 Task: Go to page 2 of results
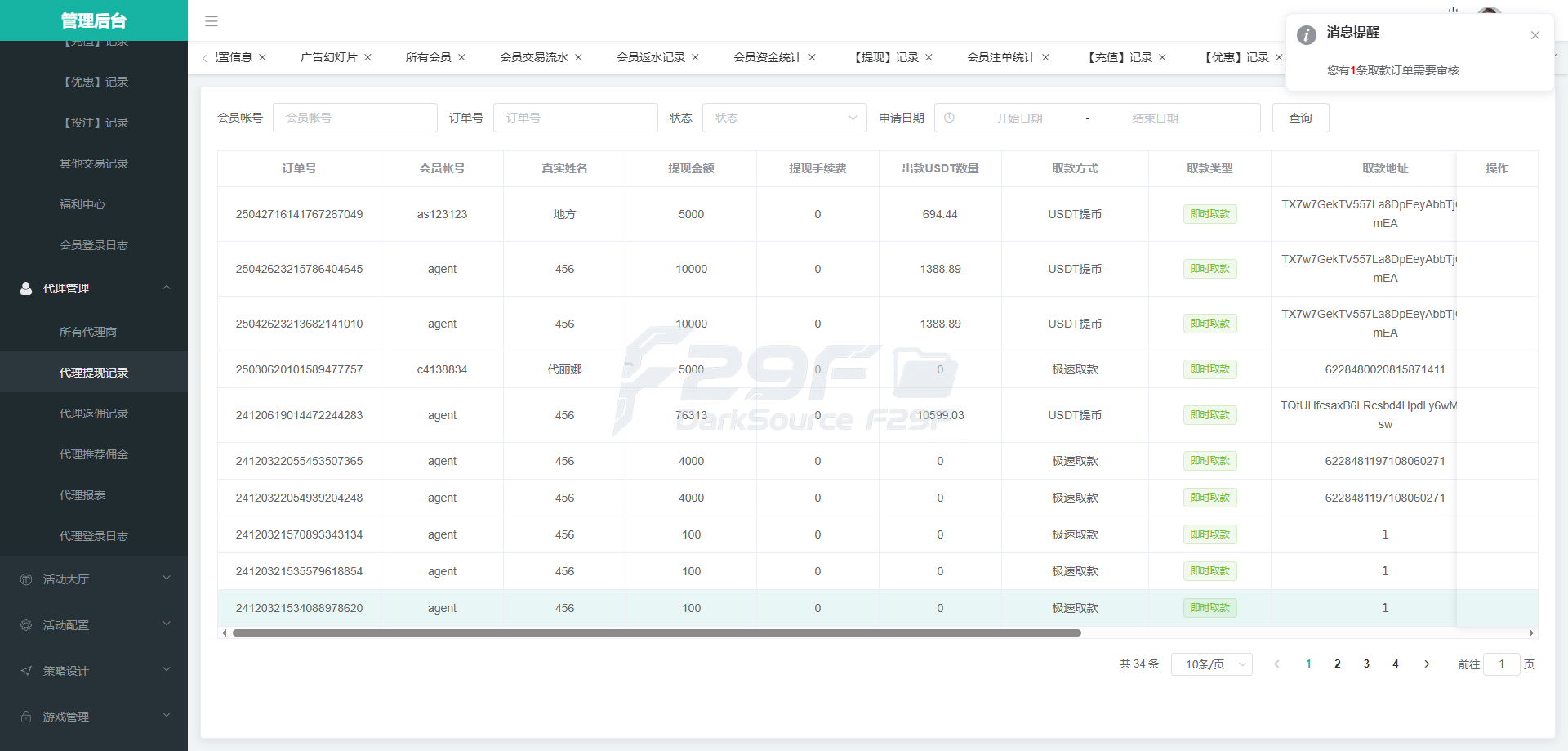[x=1338, y=664]
